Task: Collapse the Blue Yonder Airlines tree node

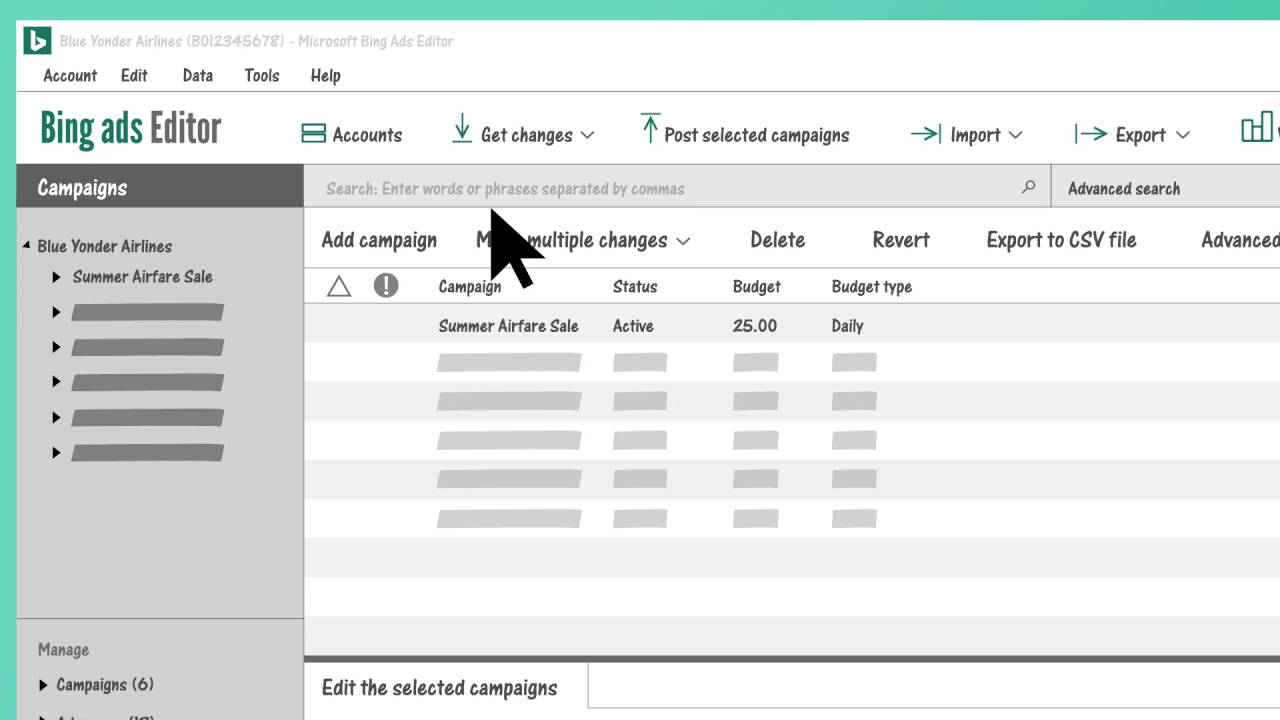Action: coord(26,246)
